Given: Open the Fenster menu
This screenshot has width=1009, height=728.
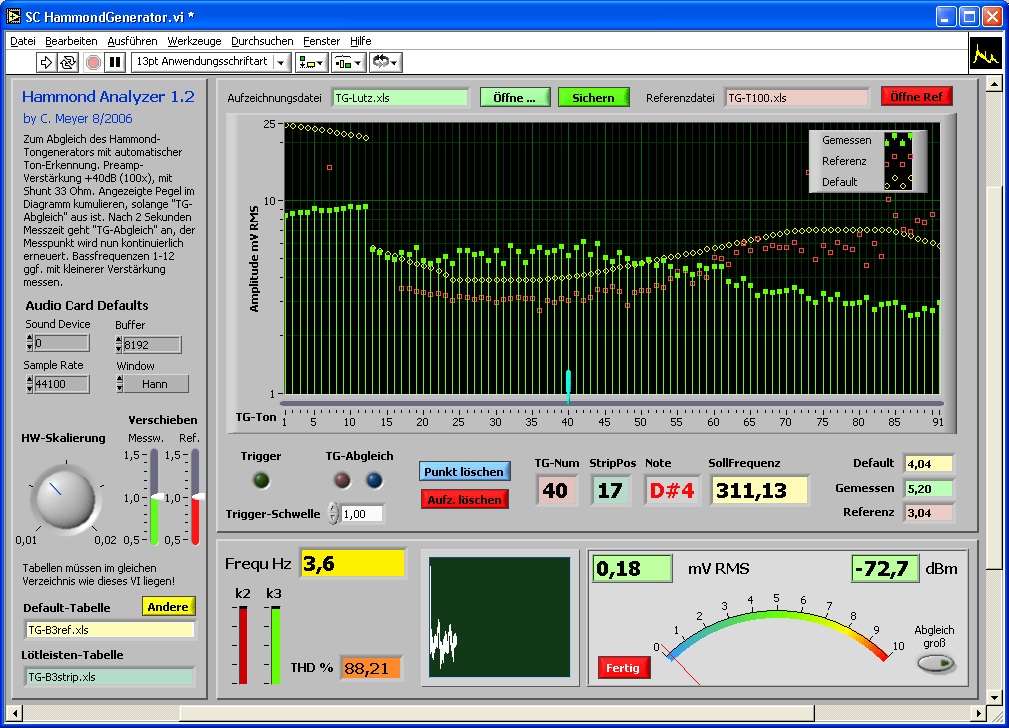Looking at the screenshot, I should (321, 41).
